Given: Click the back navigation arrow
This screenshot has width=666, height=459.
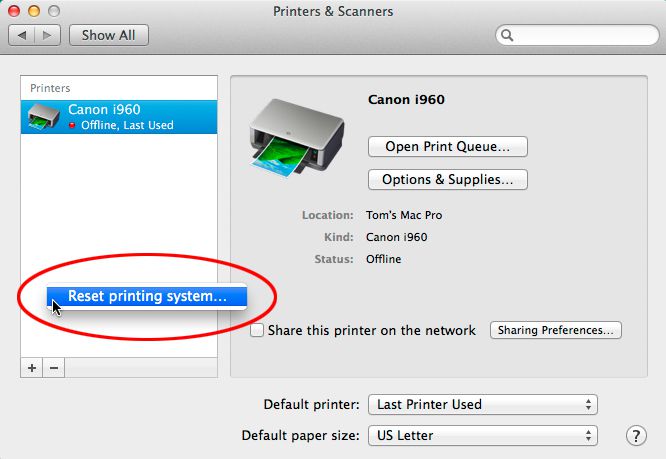Looking at the screenshot, I should (x=22, y=35).
